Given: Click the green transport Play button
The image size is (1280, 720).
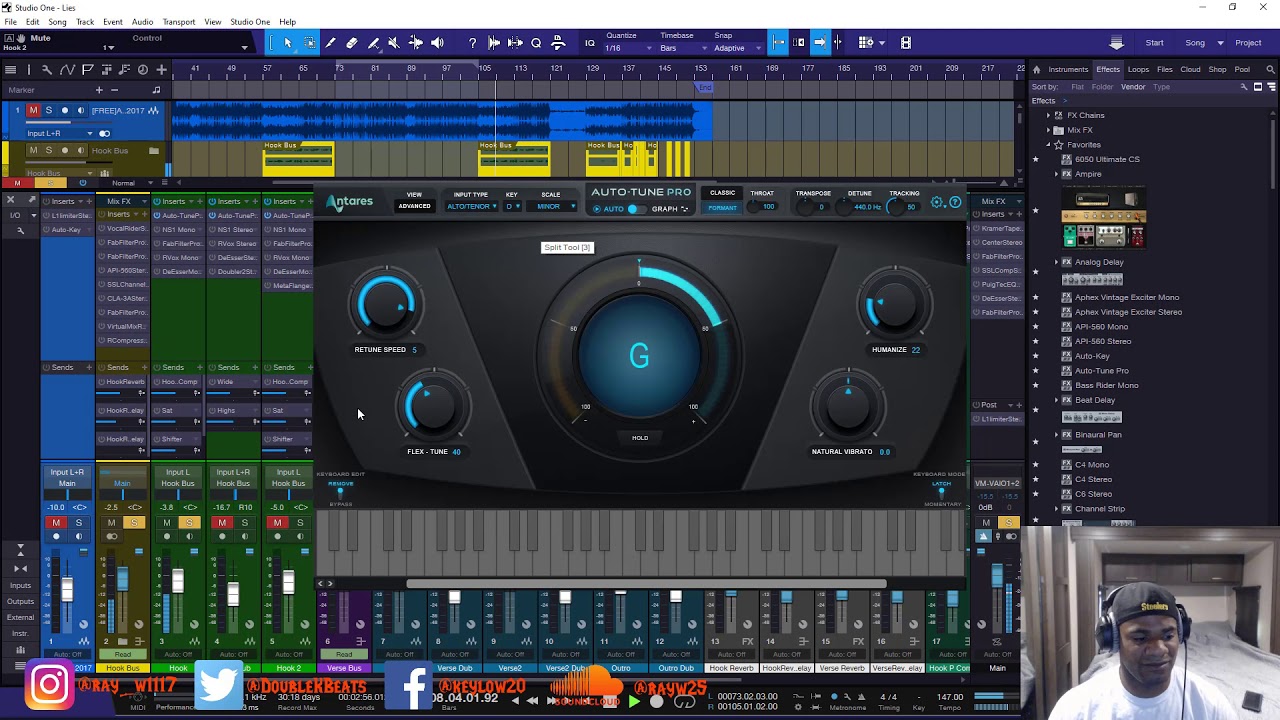Looking at the screenshot, I should (x=633, y=702).
